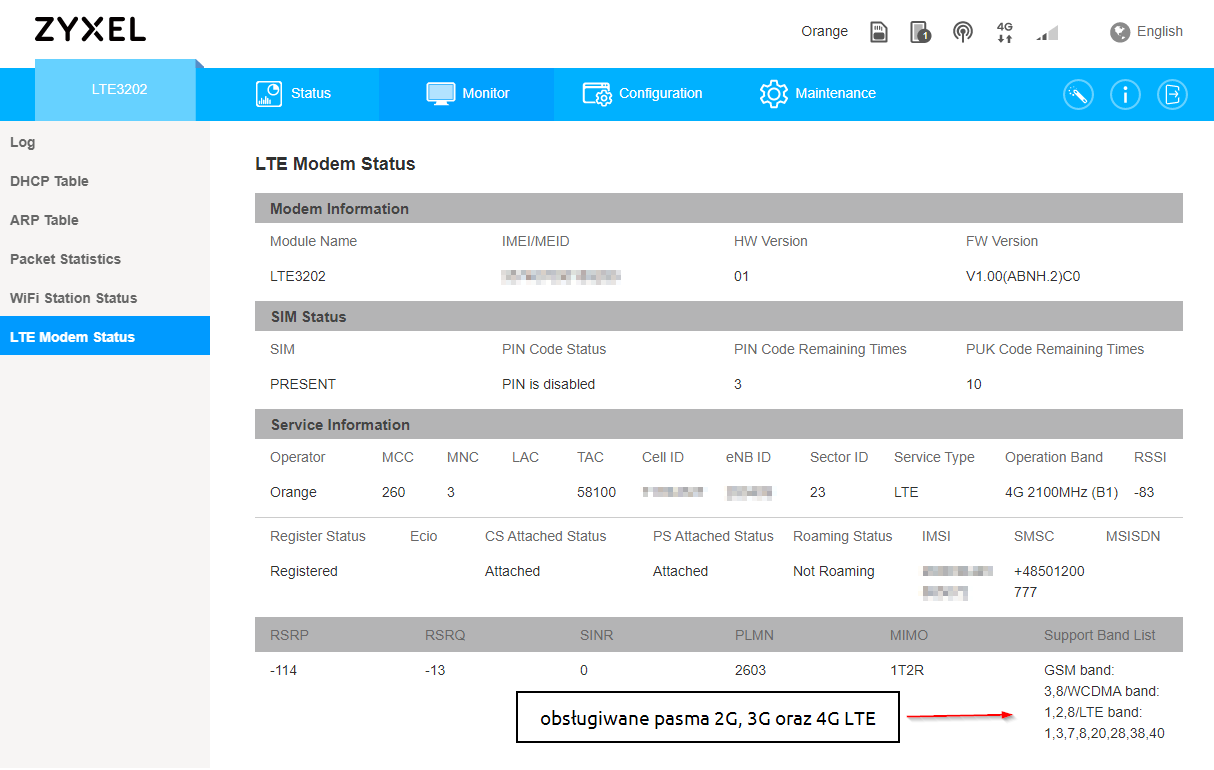Viewport: 1214px width, 770px height.
Task: Click the Modem Information section header
Action: click(x=719, y=208)
